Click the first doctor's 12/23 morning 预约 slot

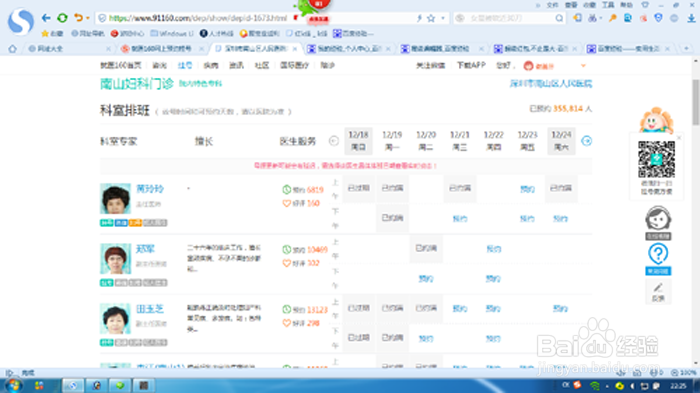click(527, 189)
